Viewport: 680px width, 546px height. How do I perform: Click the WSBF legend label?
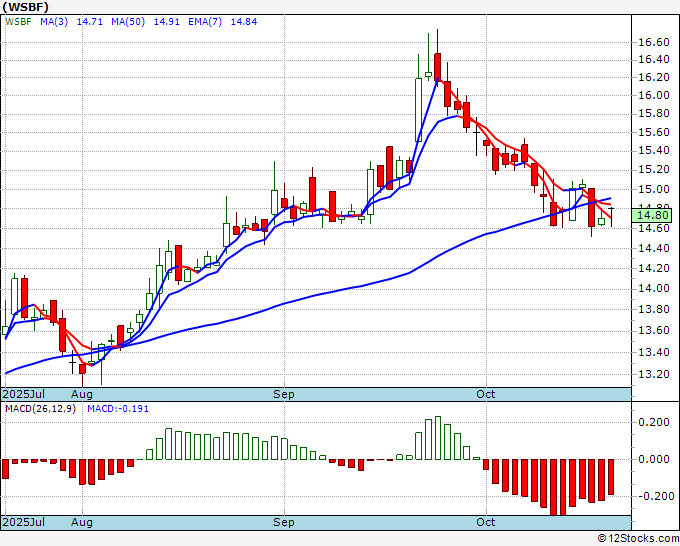click(x=18, y=21)
